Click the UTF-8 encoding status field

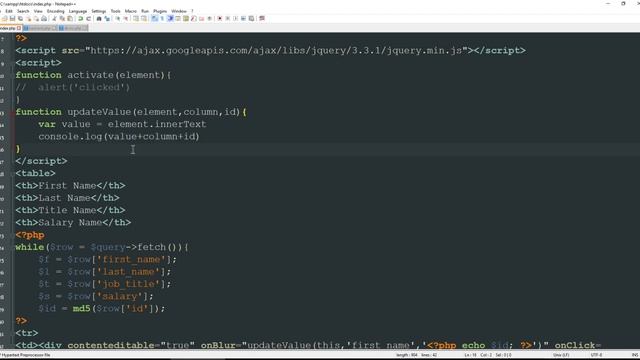[596, 355]
